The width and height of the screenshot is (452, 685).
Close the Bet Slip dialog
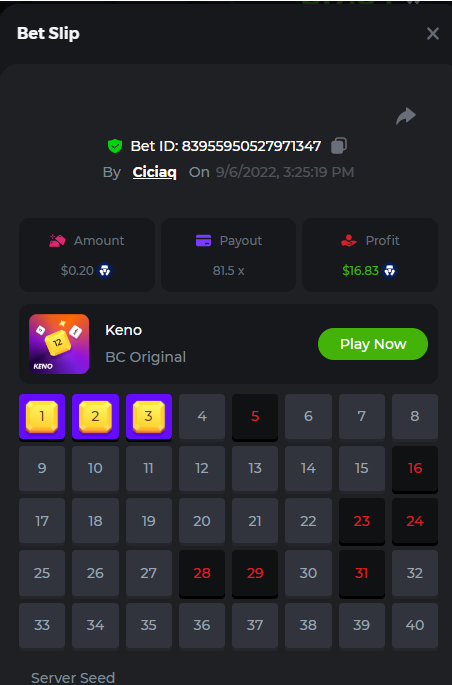pyautogui.click(x=432, y=34)
